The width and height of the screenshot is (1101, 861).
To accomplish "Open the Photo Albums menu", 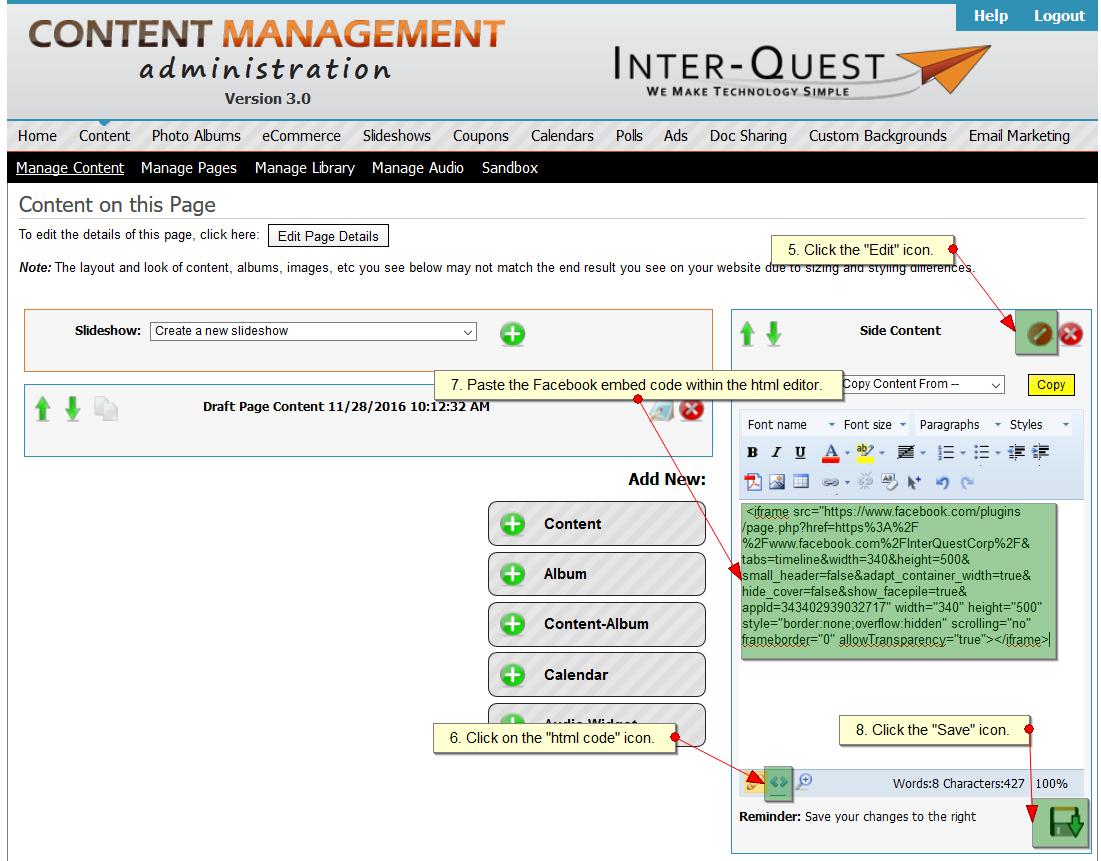I will tap(196, 136).
